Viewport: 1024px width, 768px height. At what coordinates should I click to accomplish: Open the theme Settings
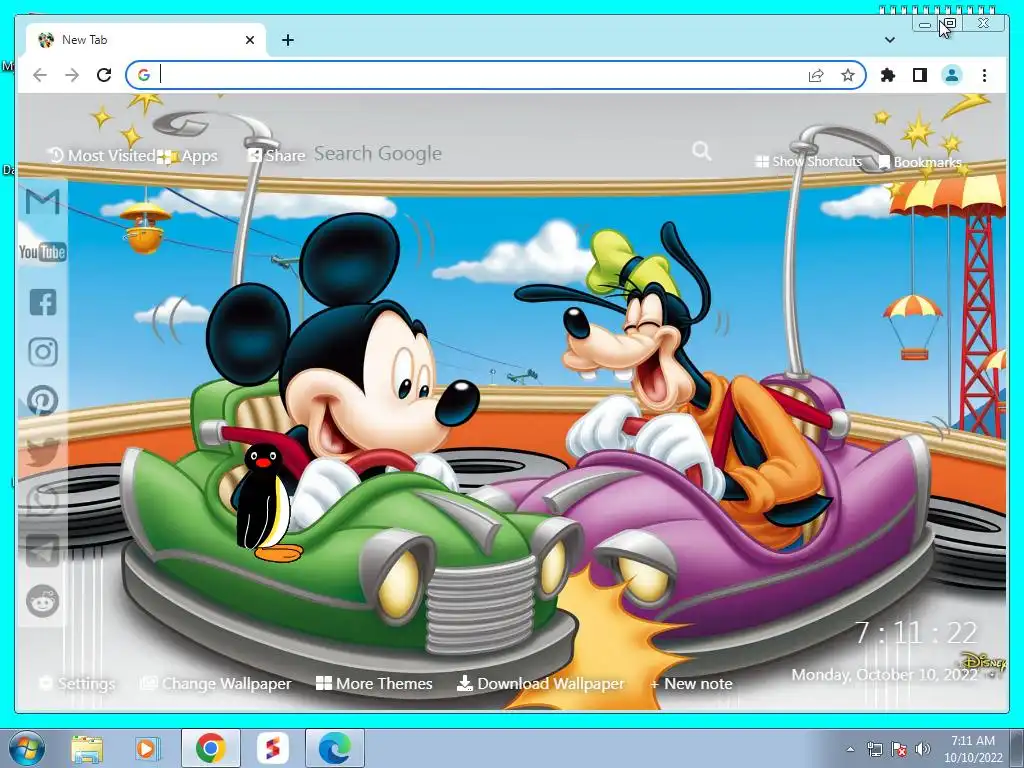[77, 684]
